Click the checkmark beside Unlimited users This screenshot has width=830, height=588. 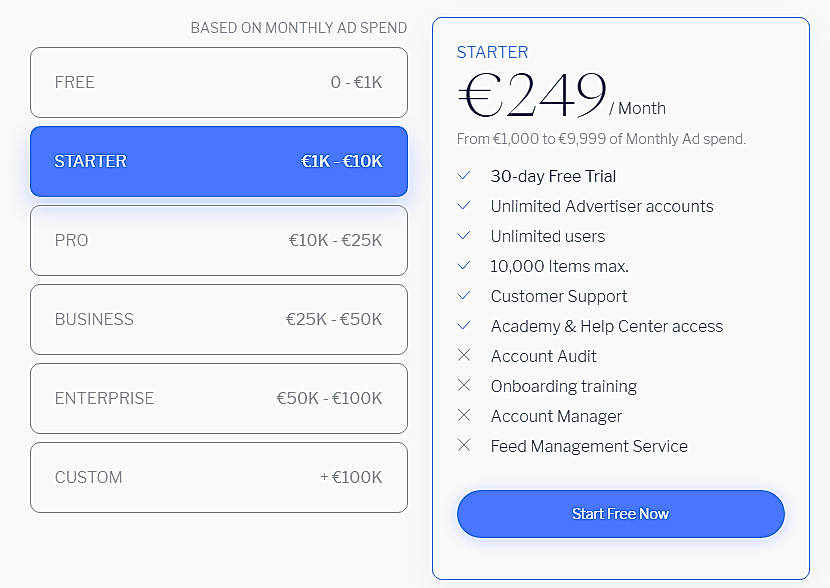coord(464,235)
